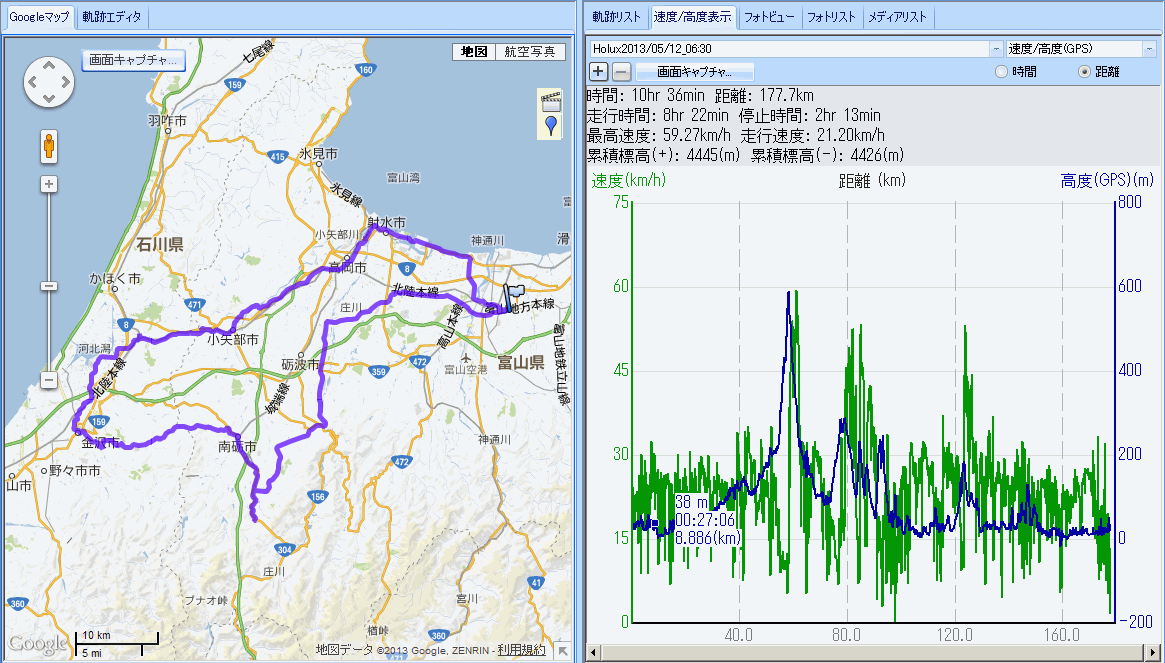1165x663 pixels.
Task: Open the 利用規約 link on the map
Action: point(522,650)
